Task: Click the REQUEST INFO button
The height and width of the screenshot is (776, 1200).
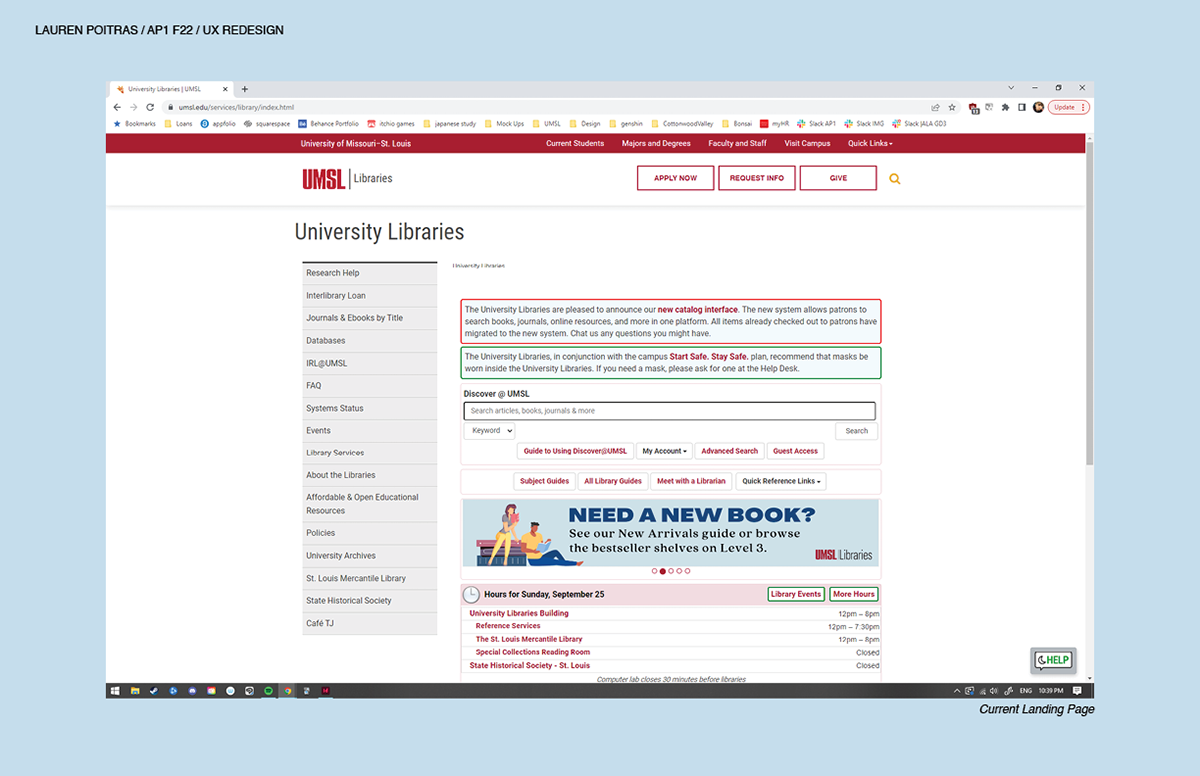Action: coord(757,178)
